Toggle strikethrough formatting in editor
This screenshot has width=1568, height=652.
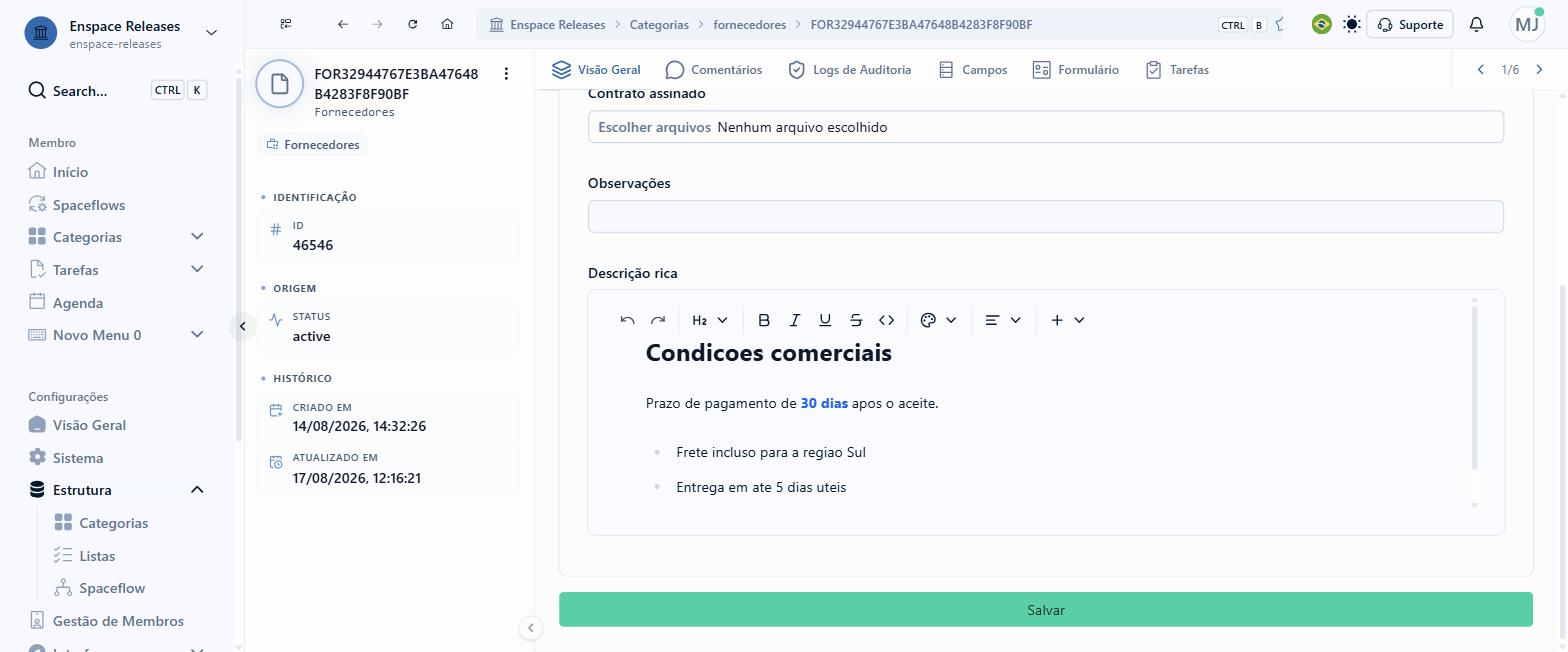(856, 320)
